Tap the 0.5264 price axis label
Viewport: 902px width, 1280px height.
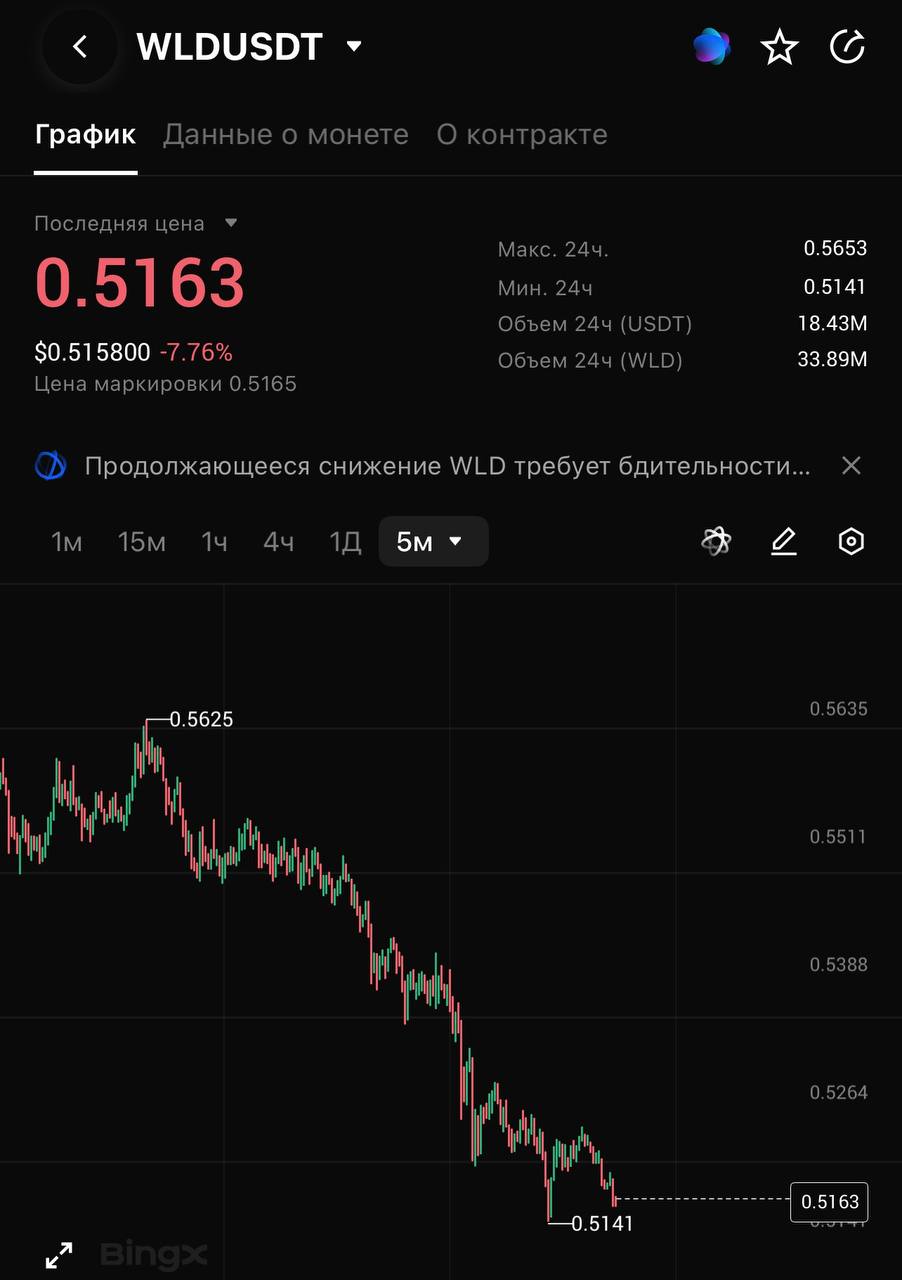pyautogui.click(x=838, y=1092)
